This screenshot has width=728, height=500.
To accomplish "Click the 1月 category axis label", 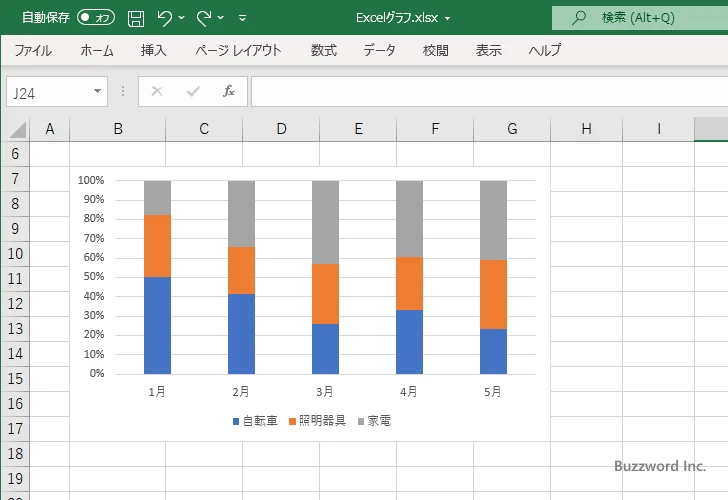I will pos(157,392).
